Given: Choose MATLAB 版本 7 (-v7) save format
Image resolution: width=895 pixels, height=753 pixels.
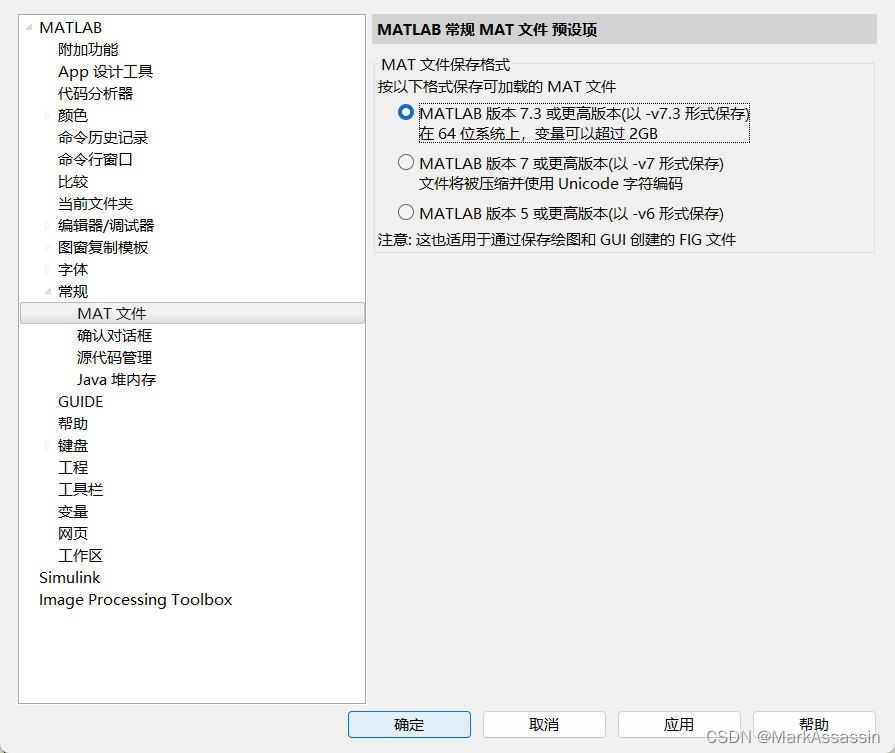Looking at the screenshot, I should coord(406,162).
